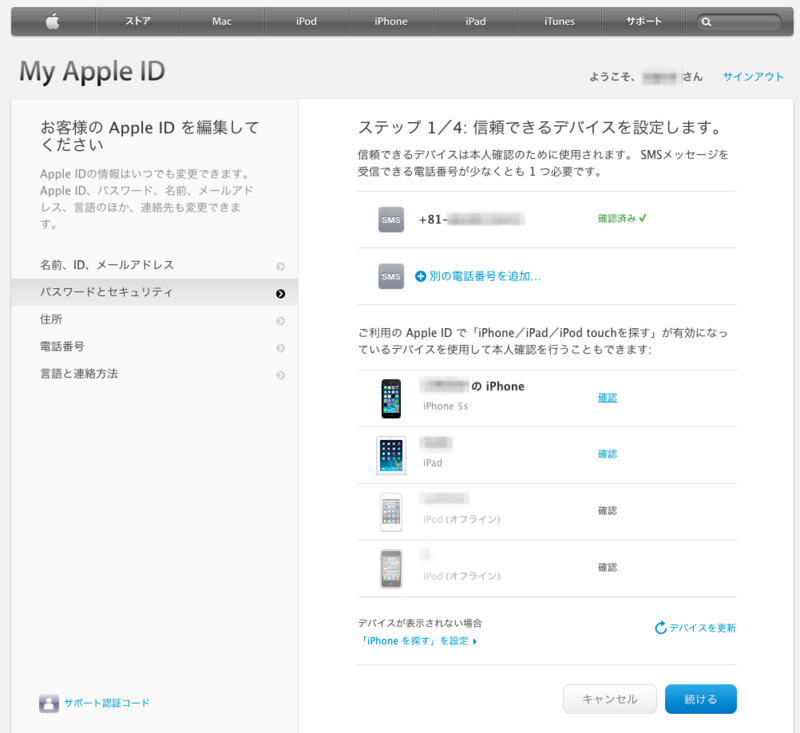Screen dimensions: 800x733
Task: Click the arrow next to 言語と連絡方法
Action: (x=281, y=375)
